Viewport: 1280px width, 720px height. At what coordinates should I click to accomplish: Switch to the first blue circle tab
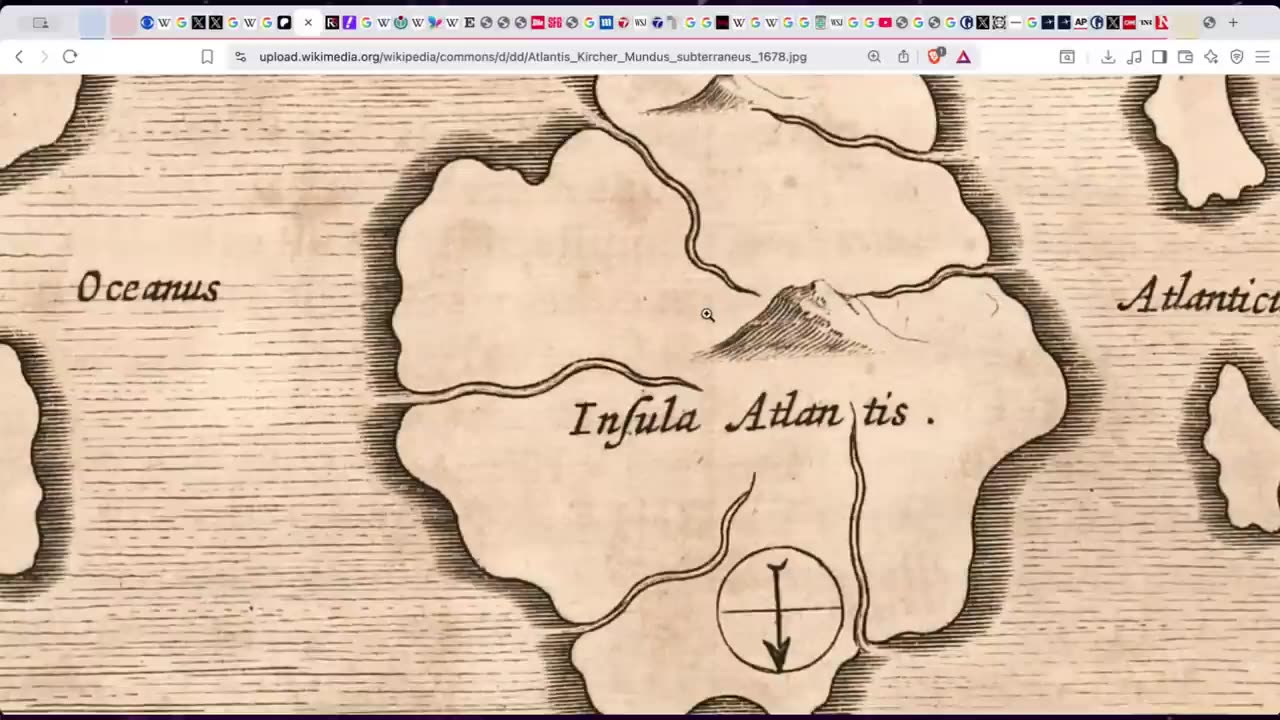(147, 22)
